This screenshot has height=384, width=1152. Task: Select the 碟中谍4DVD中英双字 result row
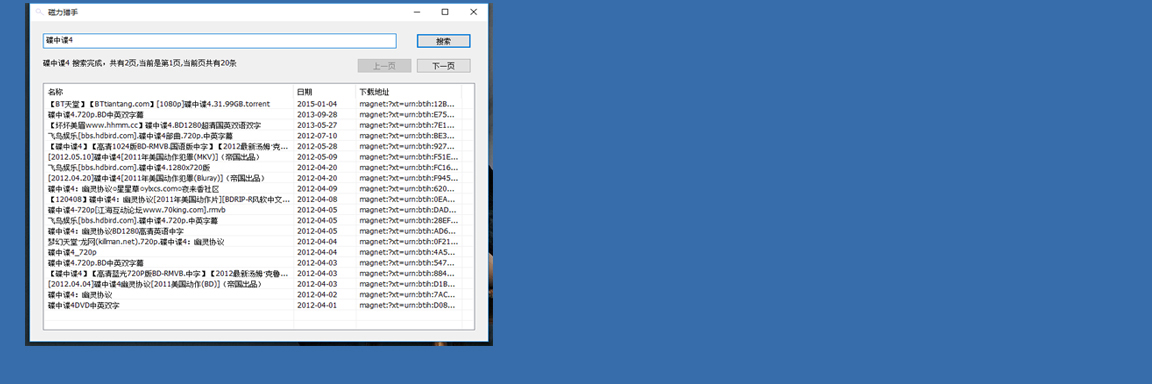253,305
